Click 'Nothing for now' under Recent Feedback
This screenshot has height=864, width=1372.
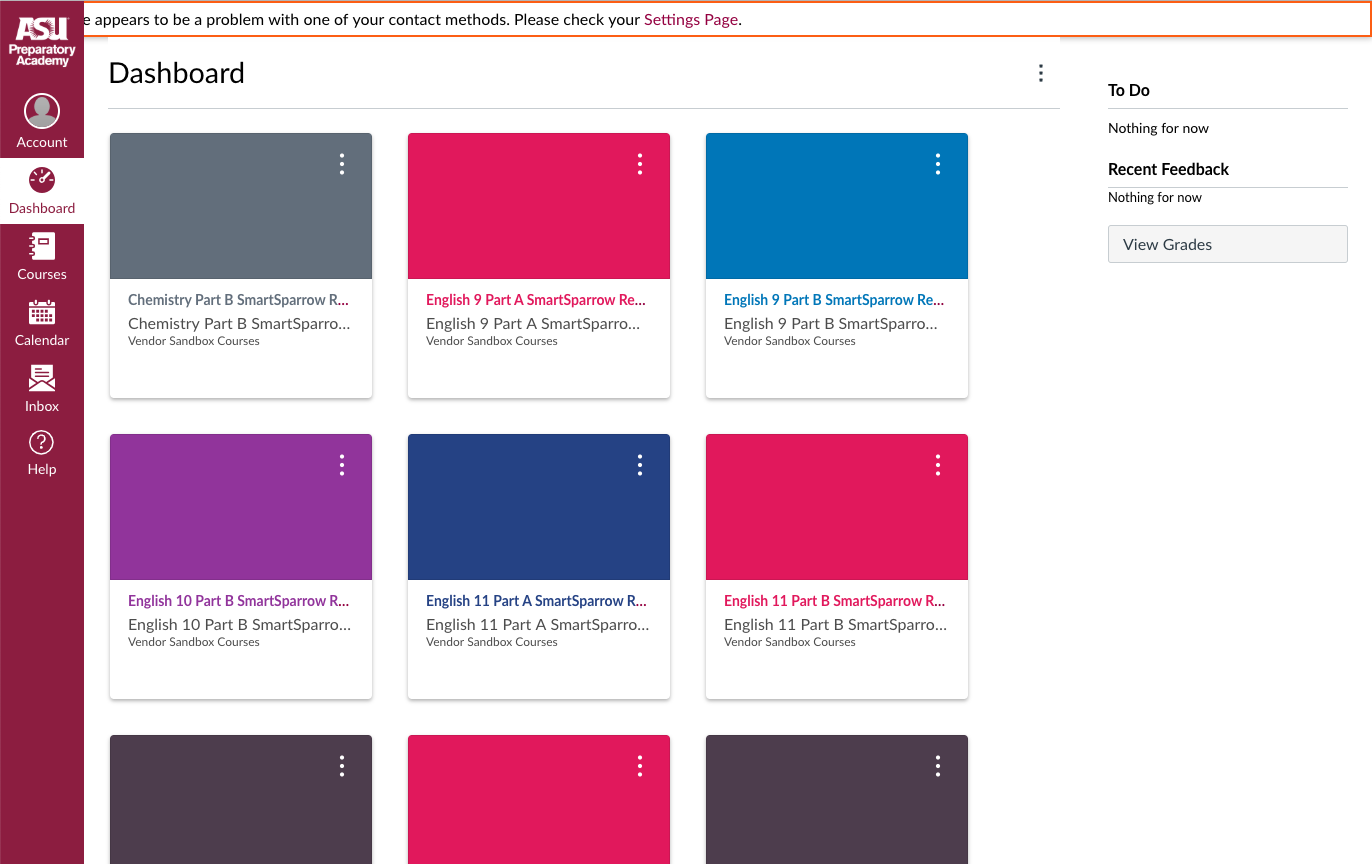click(1155, 197)
